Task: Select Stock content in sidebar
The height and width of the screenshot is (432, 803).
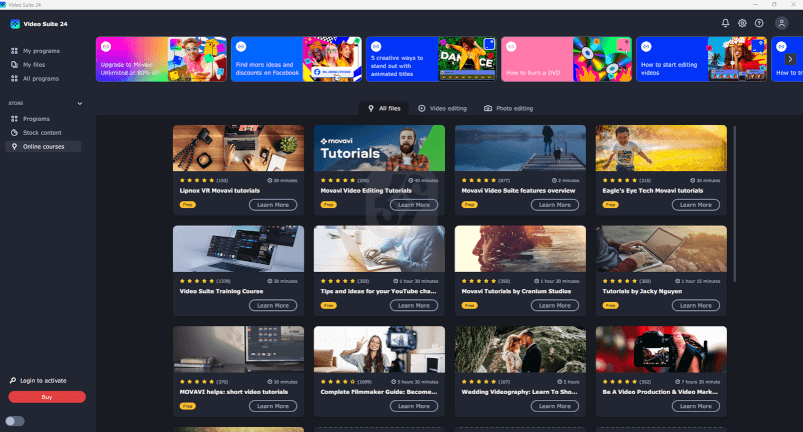Action: coord(42,133)
